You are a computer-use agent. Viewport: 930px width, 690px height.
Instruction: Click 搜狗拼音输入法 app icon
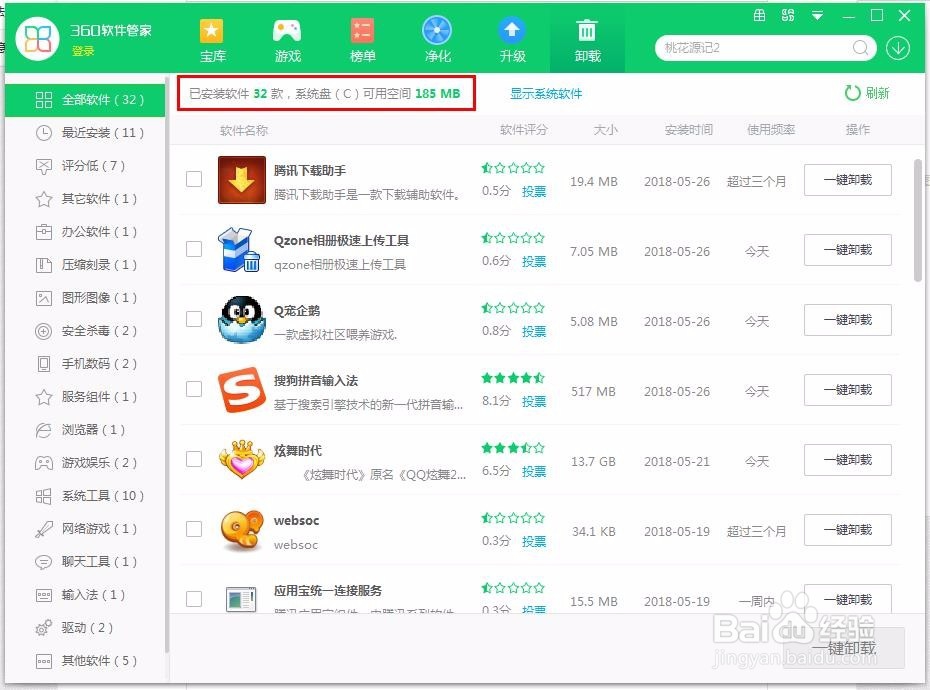pos(241,390)
